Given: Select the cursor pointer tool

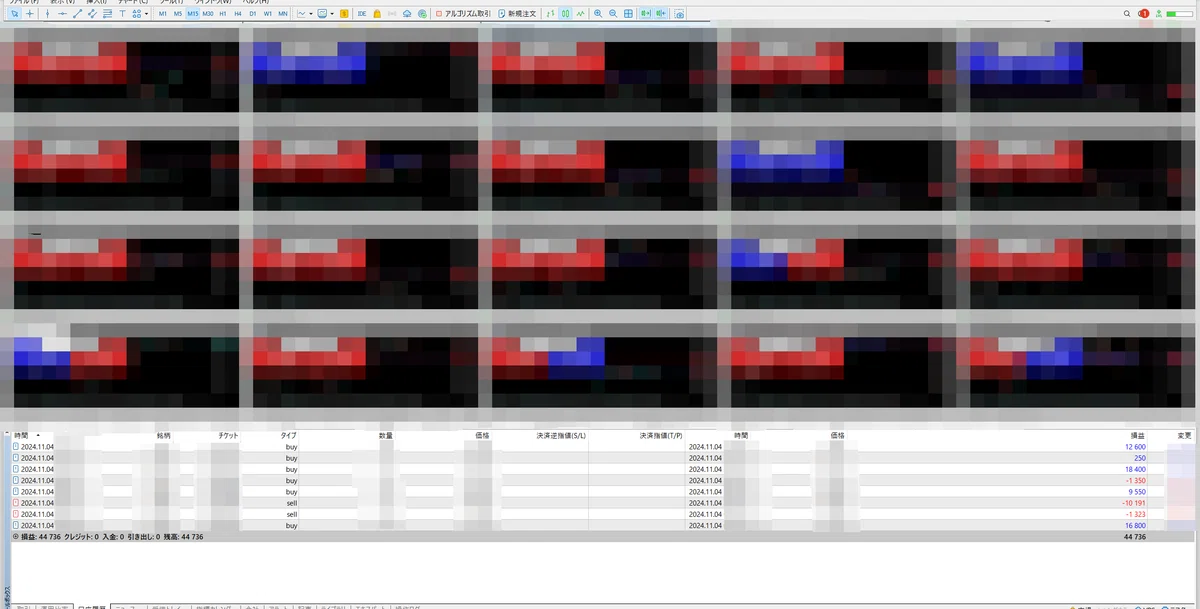Looking at the screenshot, I should coord(15,14).
